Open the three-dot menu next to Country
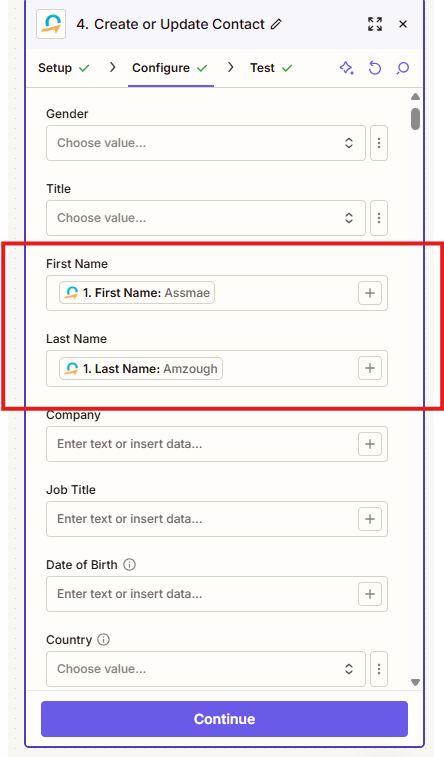Viewport: 444px width, 757px height. pos(379,669)
